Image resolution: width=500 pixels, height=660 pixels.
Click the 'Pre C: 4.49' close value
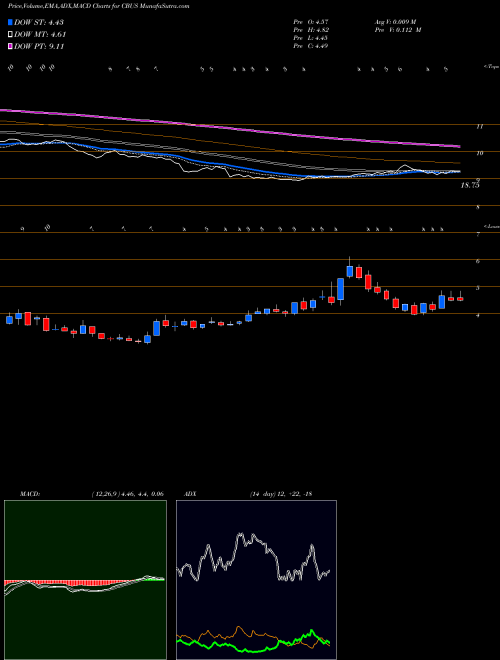[311, 46]
